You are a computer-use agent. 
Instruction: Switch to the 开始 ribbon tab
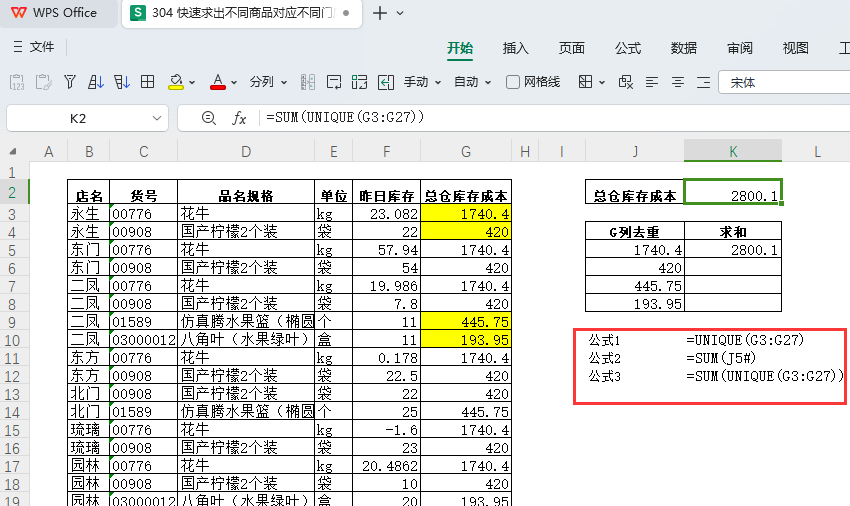[x=460, y=48]
